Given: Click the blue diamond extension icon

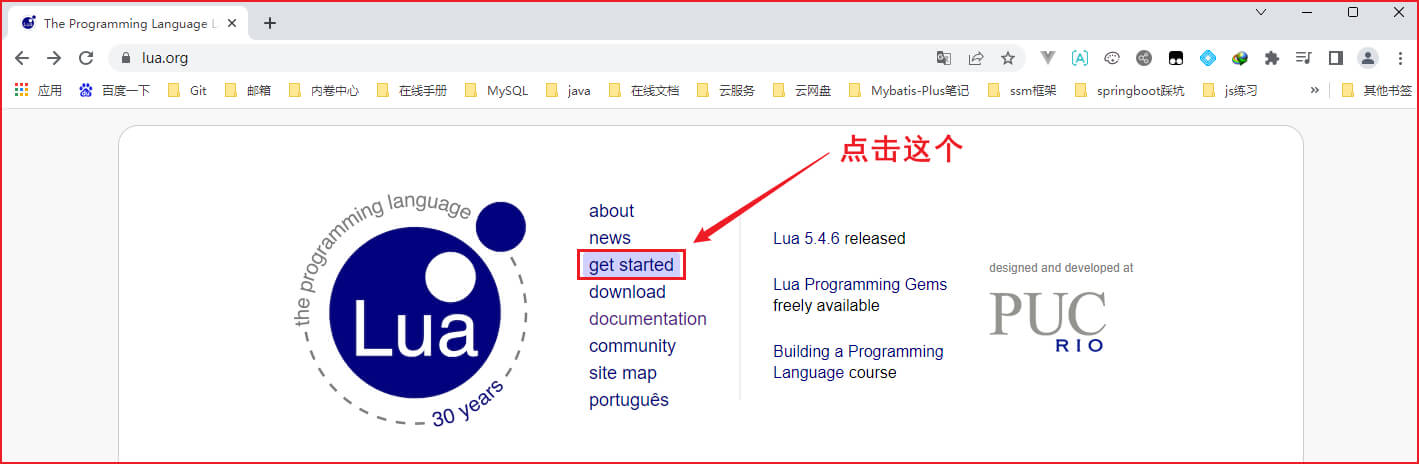Looking at the screenshot, I should pyautogui.click(x=1208, y=58).
